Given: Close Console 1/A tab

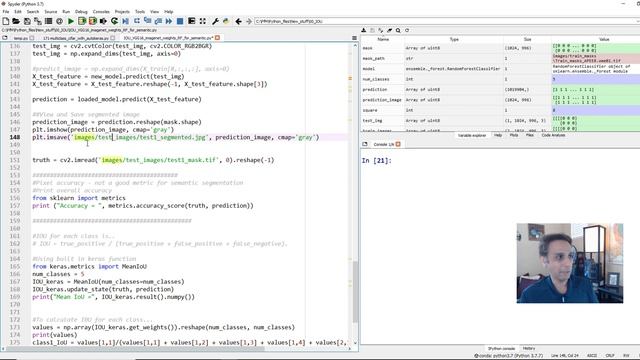Looking at the screenshot, I should [x=398, y=144].
